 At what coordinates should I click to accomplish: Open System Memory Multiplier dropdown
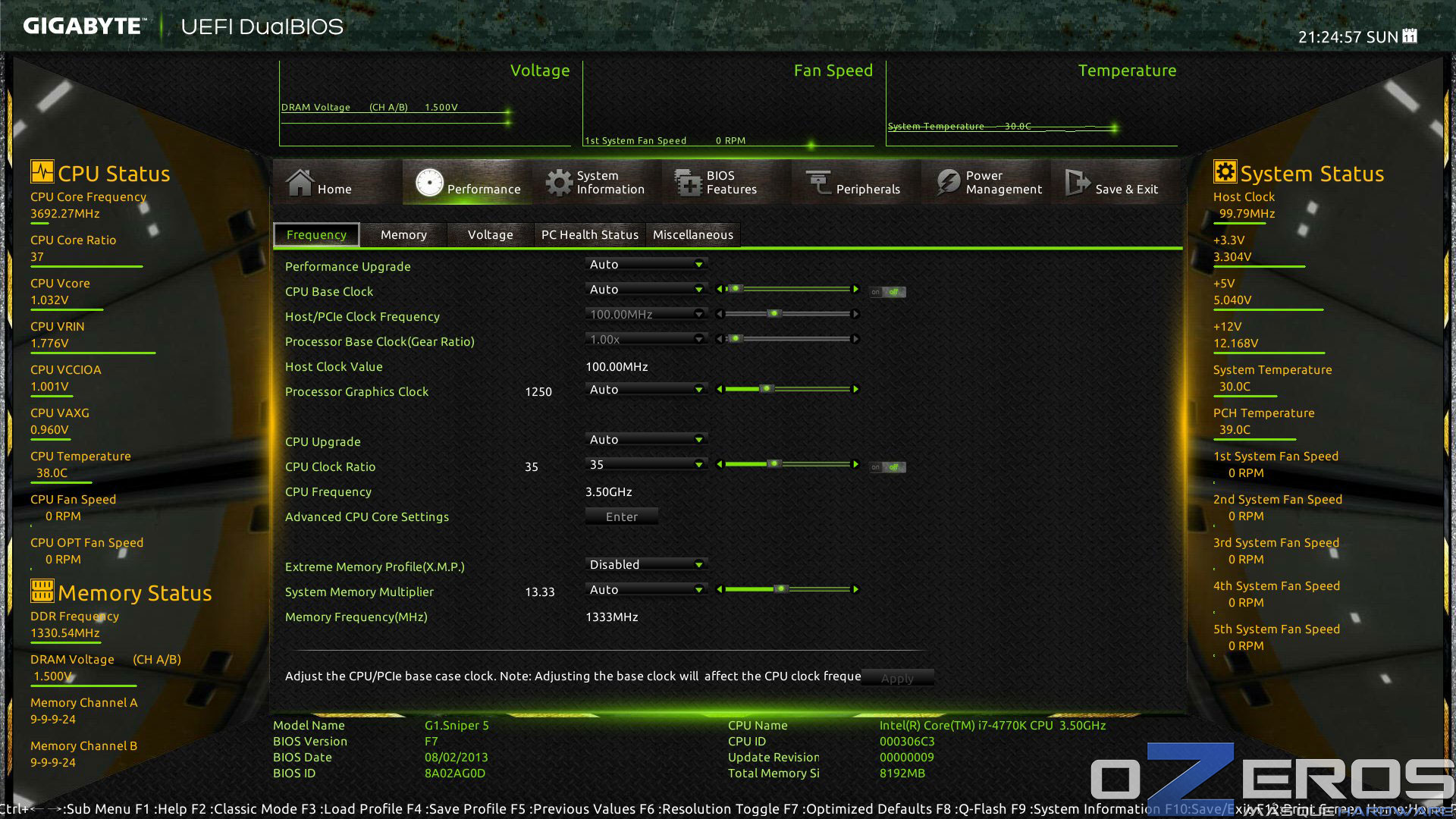[x=646, y=589]
